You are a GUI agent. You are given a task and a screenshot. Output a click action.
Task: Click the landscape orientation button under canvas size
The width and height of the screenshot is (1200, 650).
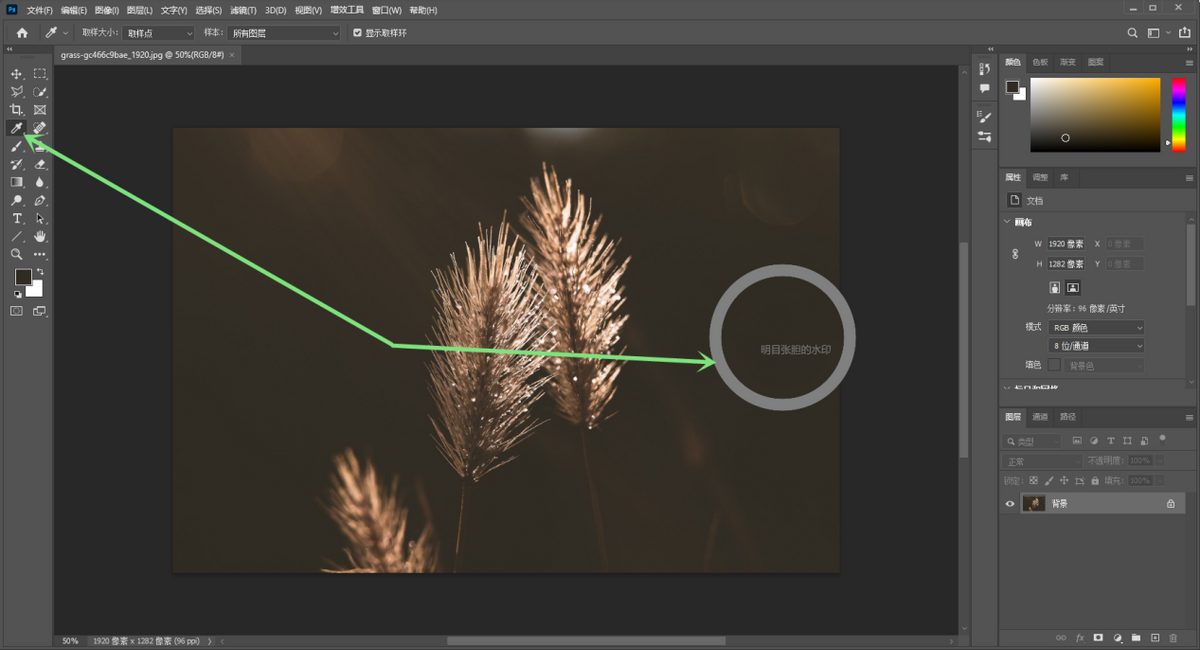1073,288
